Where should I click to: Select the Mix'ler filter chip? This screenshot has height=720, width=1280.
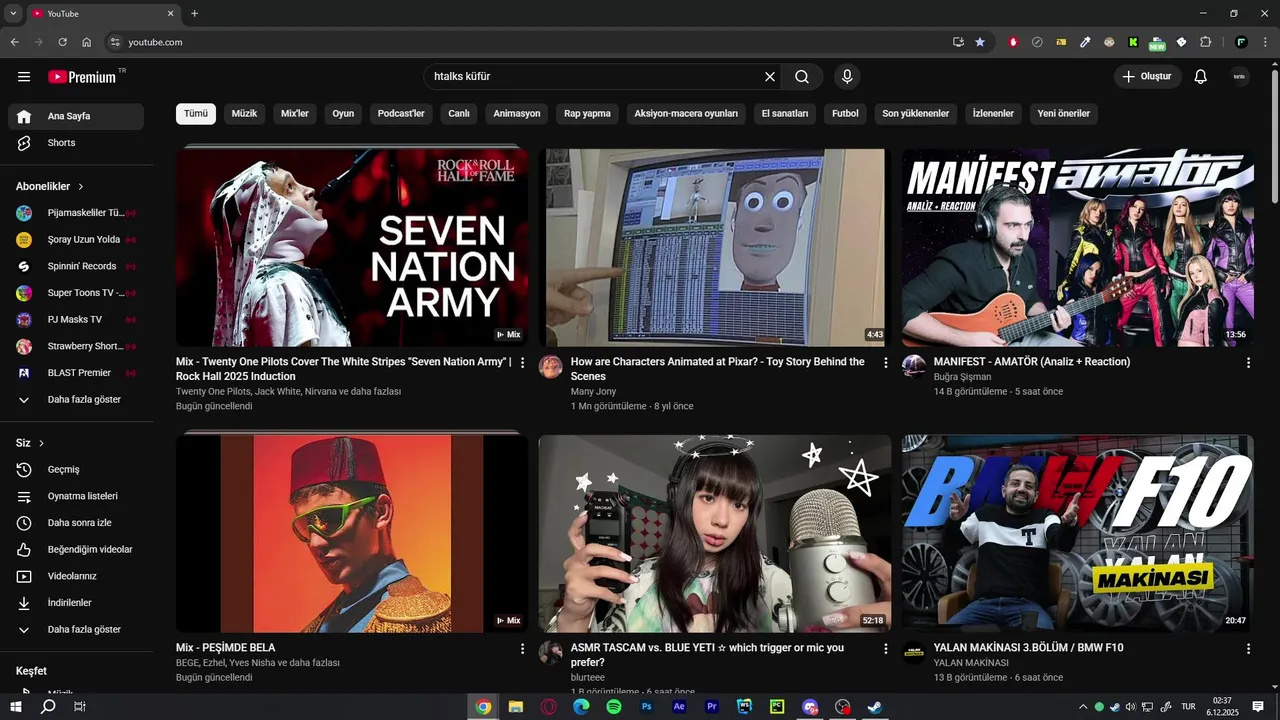tap(295, 113)
